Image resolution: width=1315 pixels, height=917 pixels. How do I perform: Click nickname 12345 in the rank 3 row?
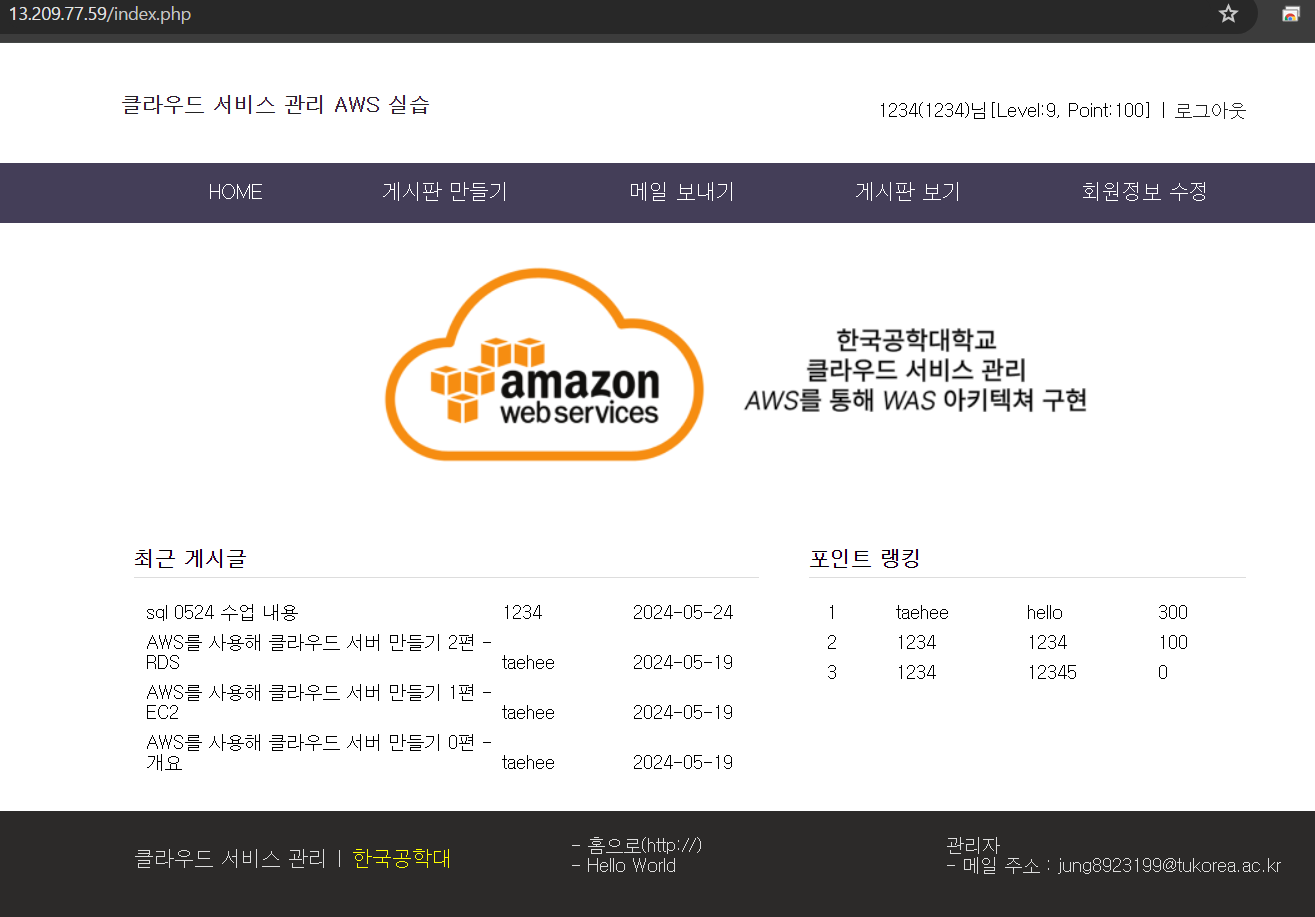coord(1052,673)
